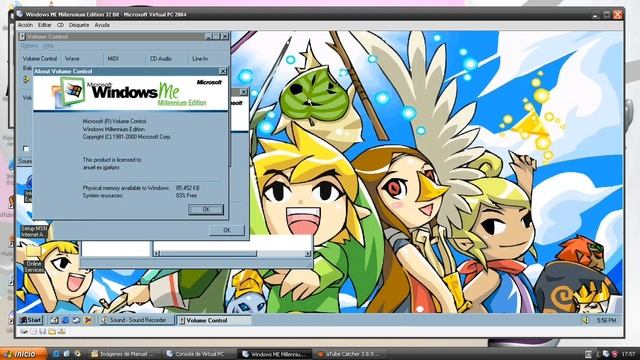This screenshot has height=360, width=640.
Task: Click the Wave channel label
Action: click(72, 59)
